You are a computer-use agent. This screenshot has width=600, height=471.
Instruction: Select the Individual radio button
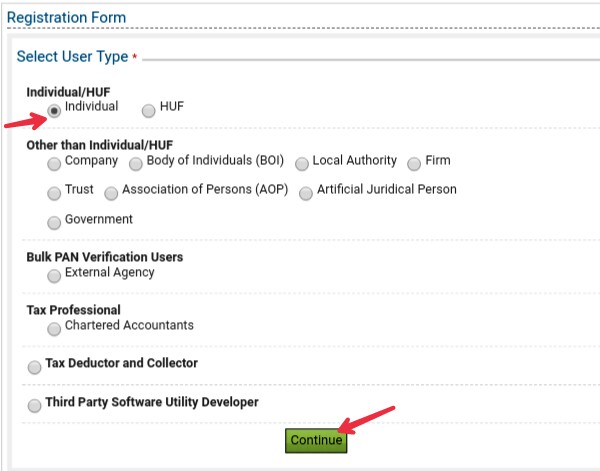[x=54, y=111]
